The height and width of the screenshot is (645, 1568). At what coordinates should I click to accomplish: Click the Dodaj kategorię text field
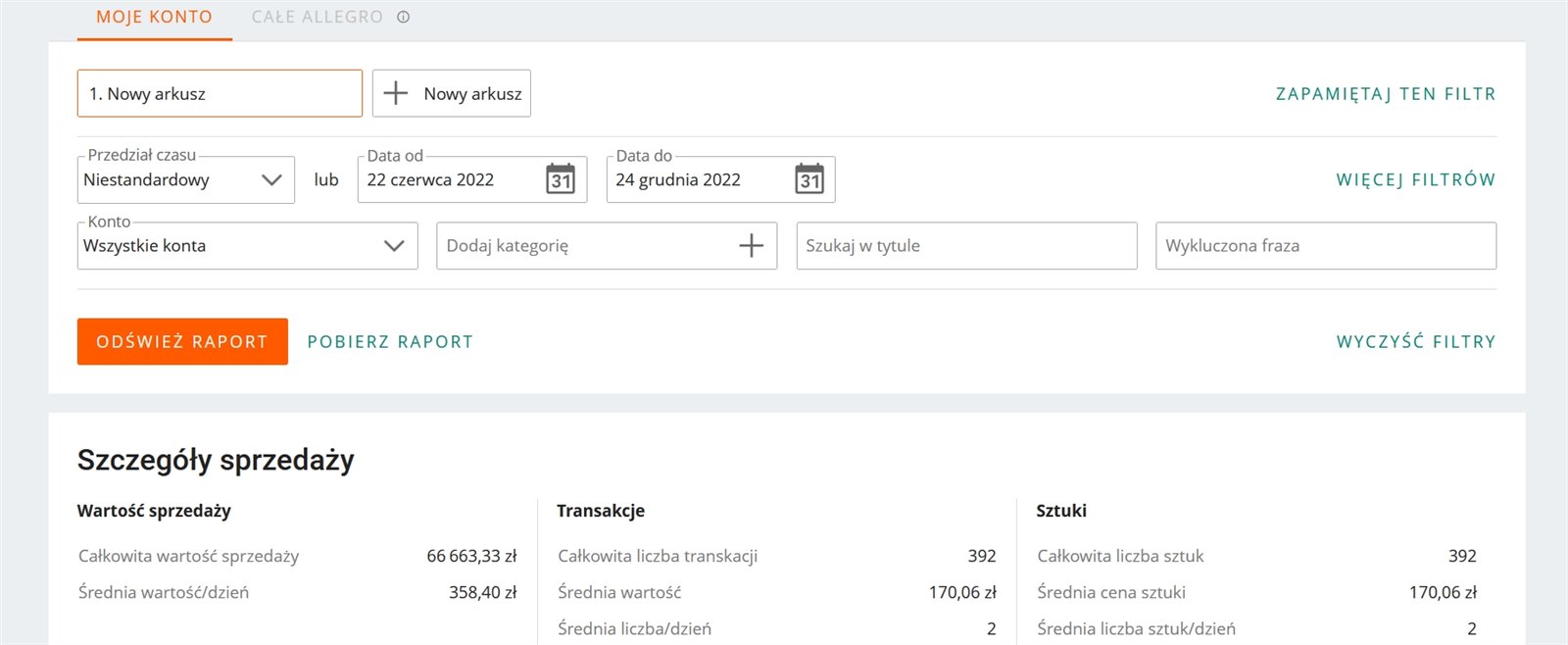(578, 246)
